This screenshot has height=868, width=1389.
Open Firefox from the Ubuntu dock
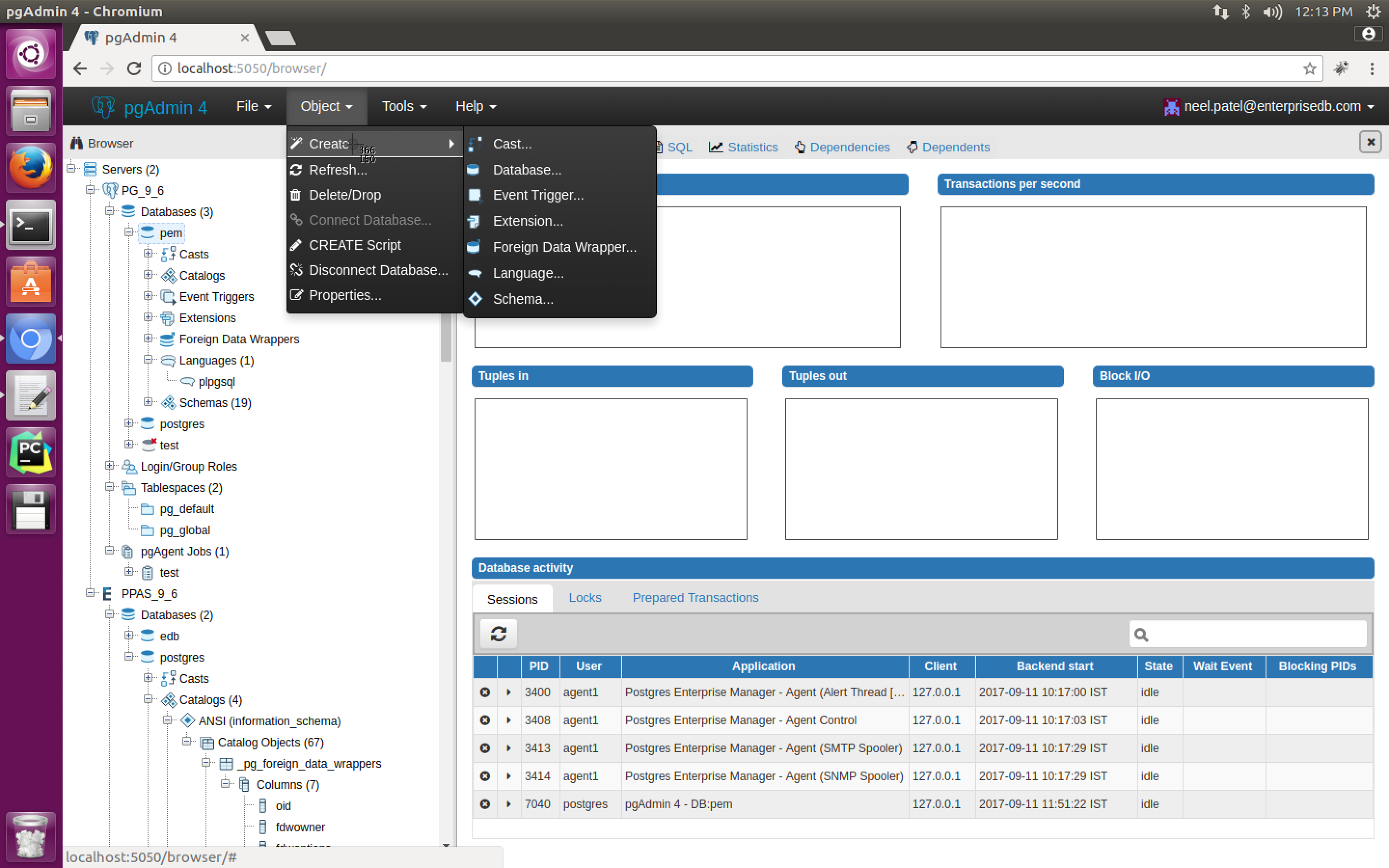[30, 168]
